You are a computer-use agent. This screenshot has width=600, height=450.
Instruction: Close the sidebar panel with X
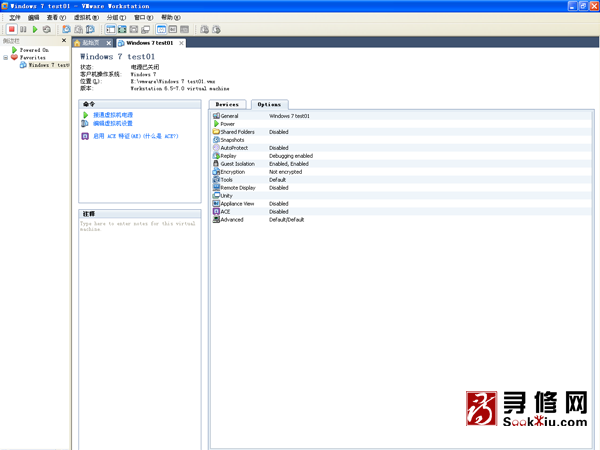click(x=64, y=40)
